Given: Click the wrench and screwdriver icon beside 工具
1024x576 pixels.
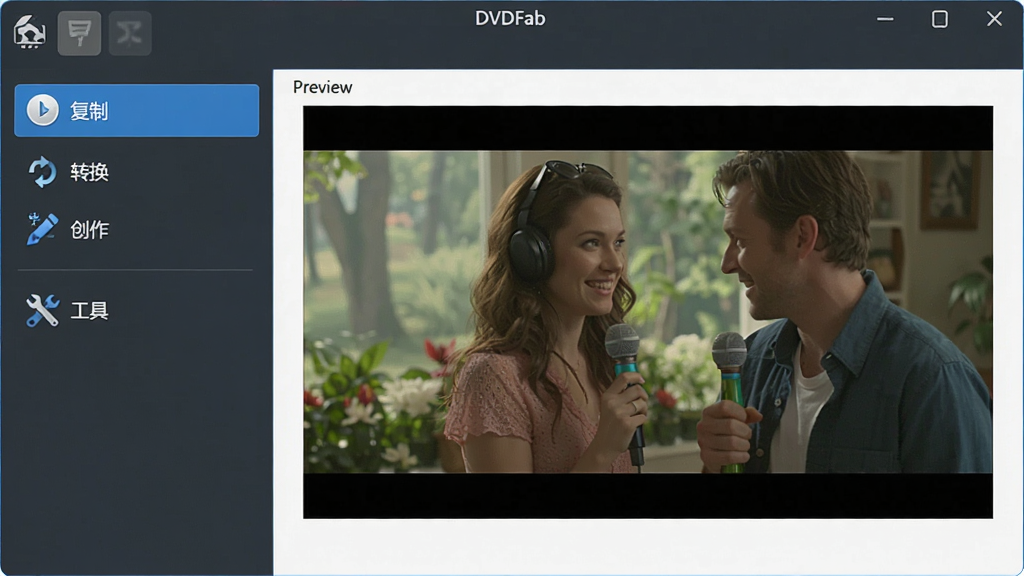Looking at the screenshot, I should click(42, 310).
